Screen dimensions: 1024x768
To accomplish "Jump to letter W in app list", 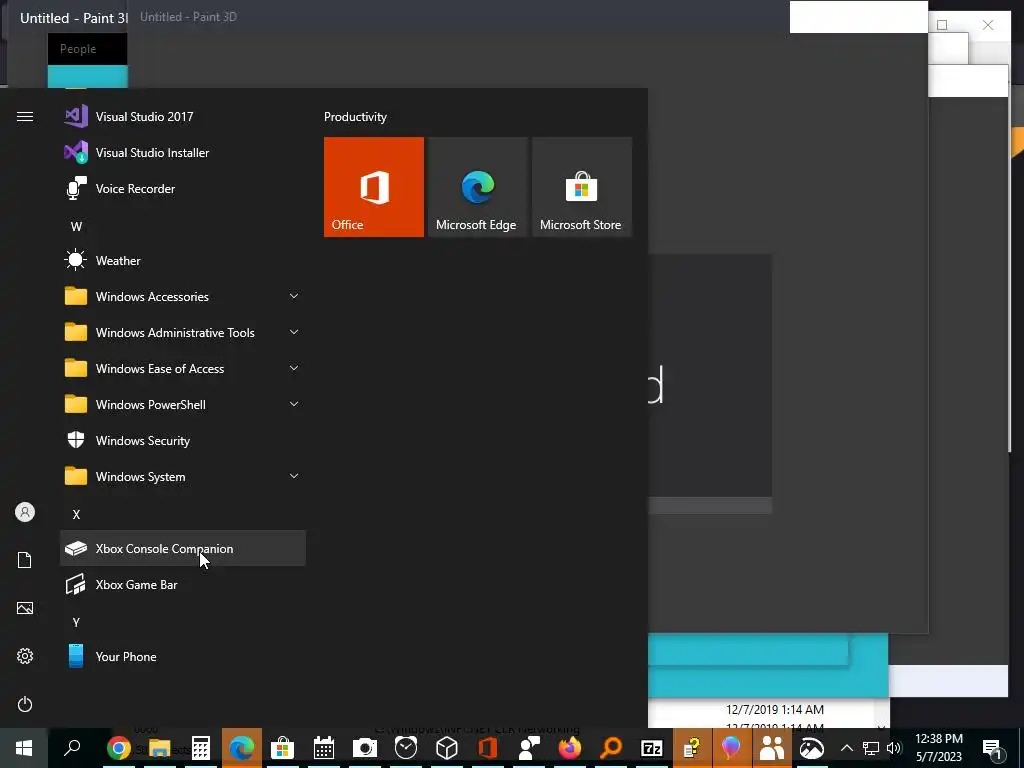I will (76, 227).
